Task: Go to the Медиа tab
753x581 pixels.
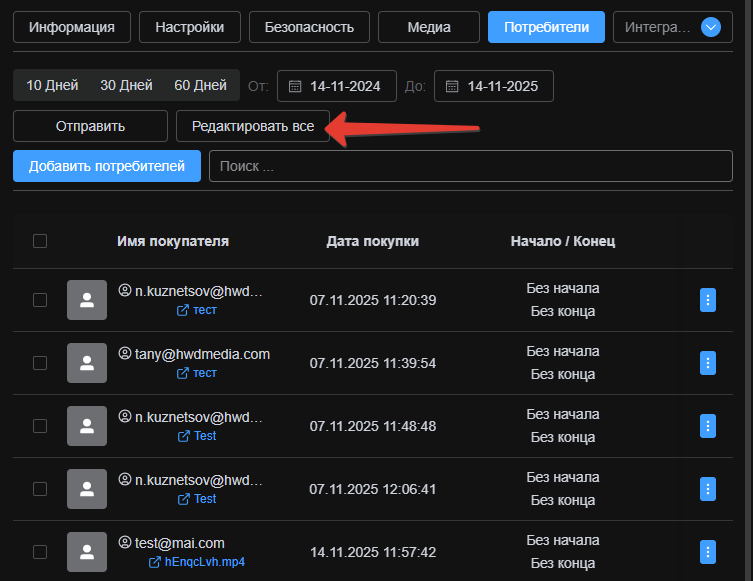Action: tap(429, 27)
